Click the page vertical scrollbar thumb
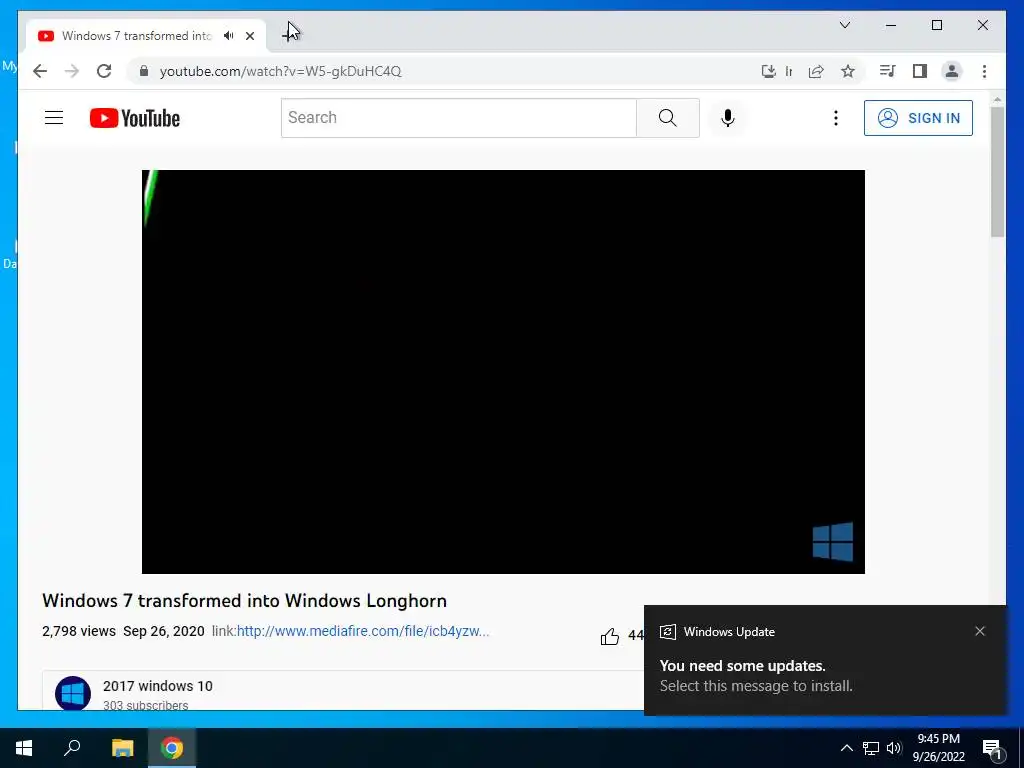 pos(997,172)
